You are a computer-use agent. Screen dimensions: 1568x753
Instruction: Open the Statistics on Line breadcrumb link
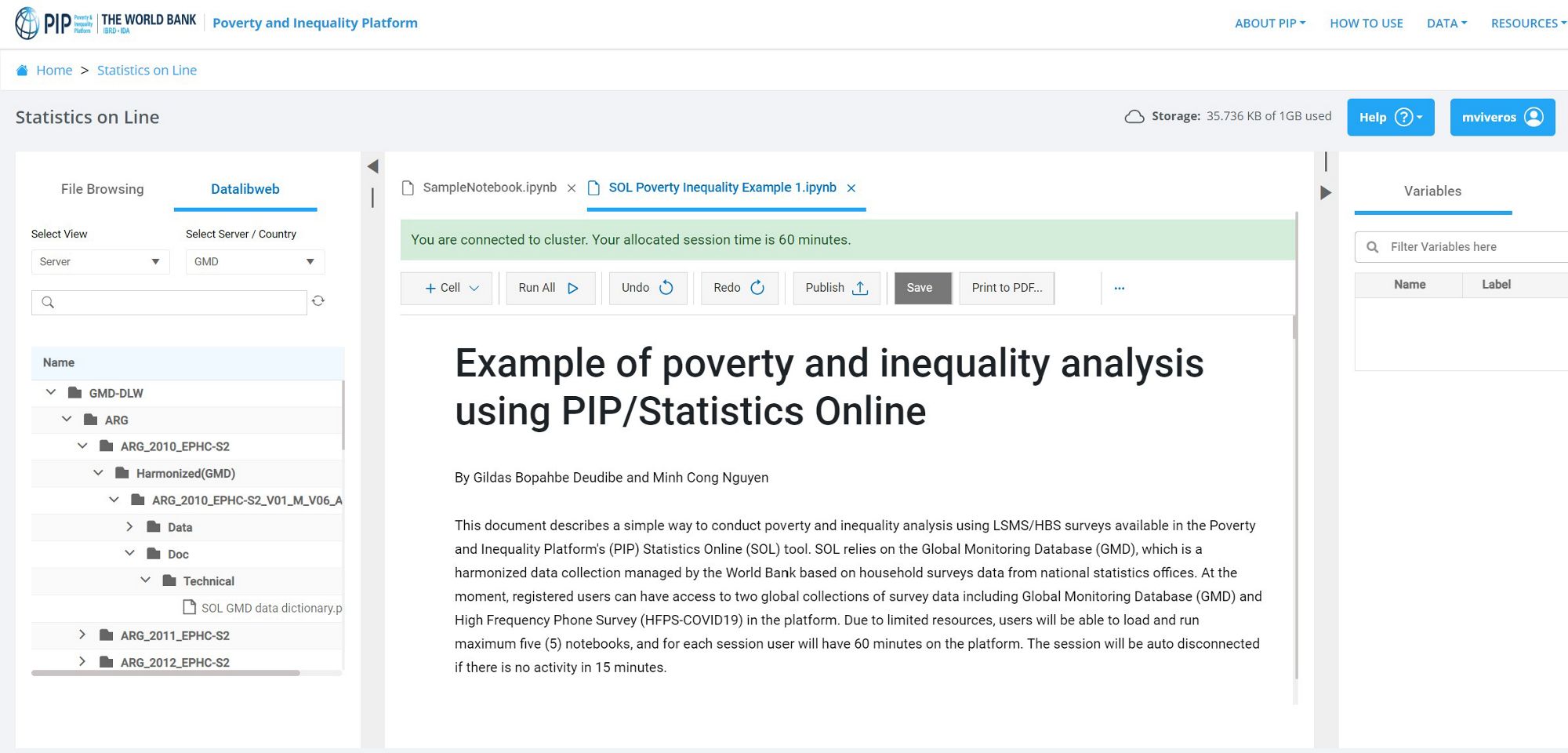(147, 70)
